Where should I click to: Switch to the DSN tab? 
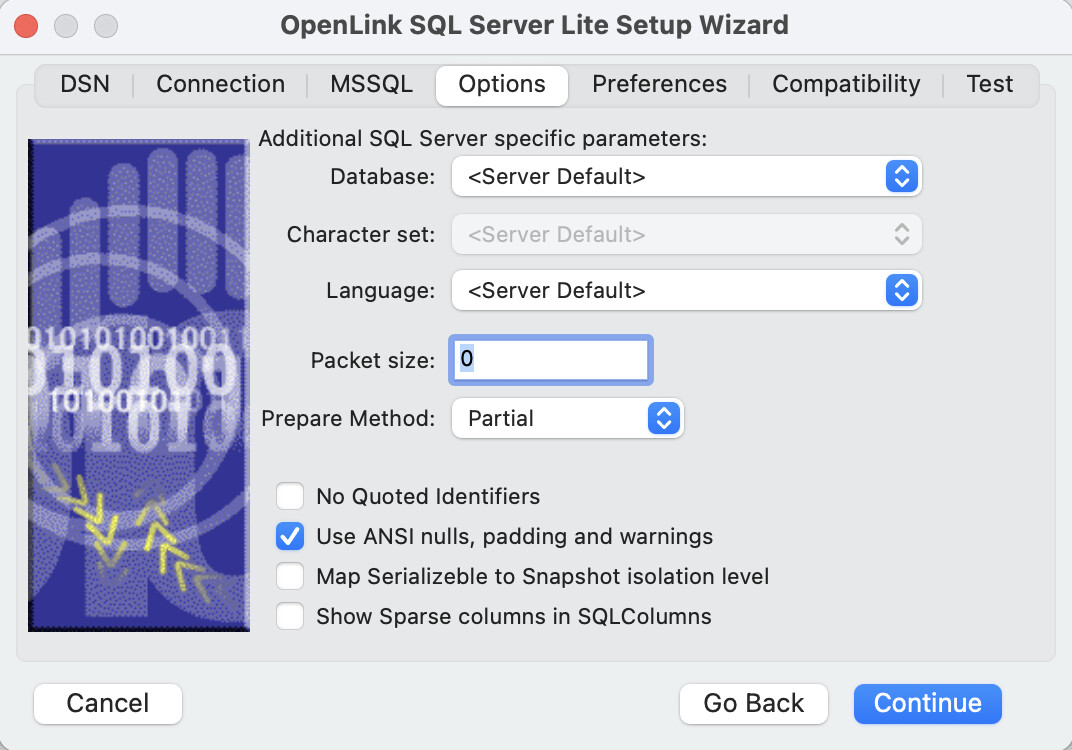[85, 85]
